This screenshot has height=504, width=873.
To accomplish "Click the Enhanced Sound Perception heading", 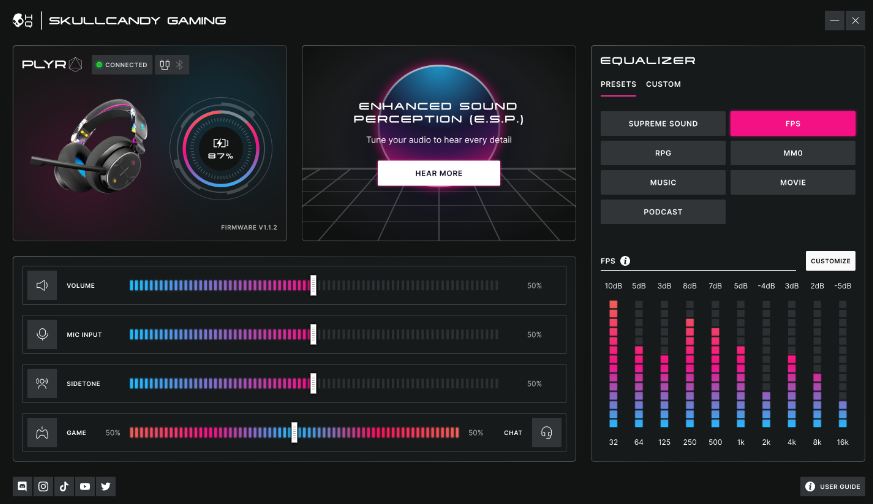I will click(439, 112).
